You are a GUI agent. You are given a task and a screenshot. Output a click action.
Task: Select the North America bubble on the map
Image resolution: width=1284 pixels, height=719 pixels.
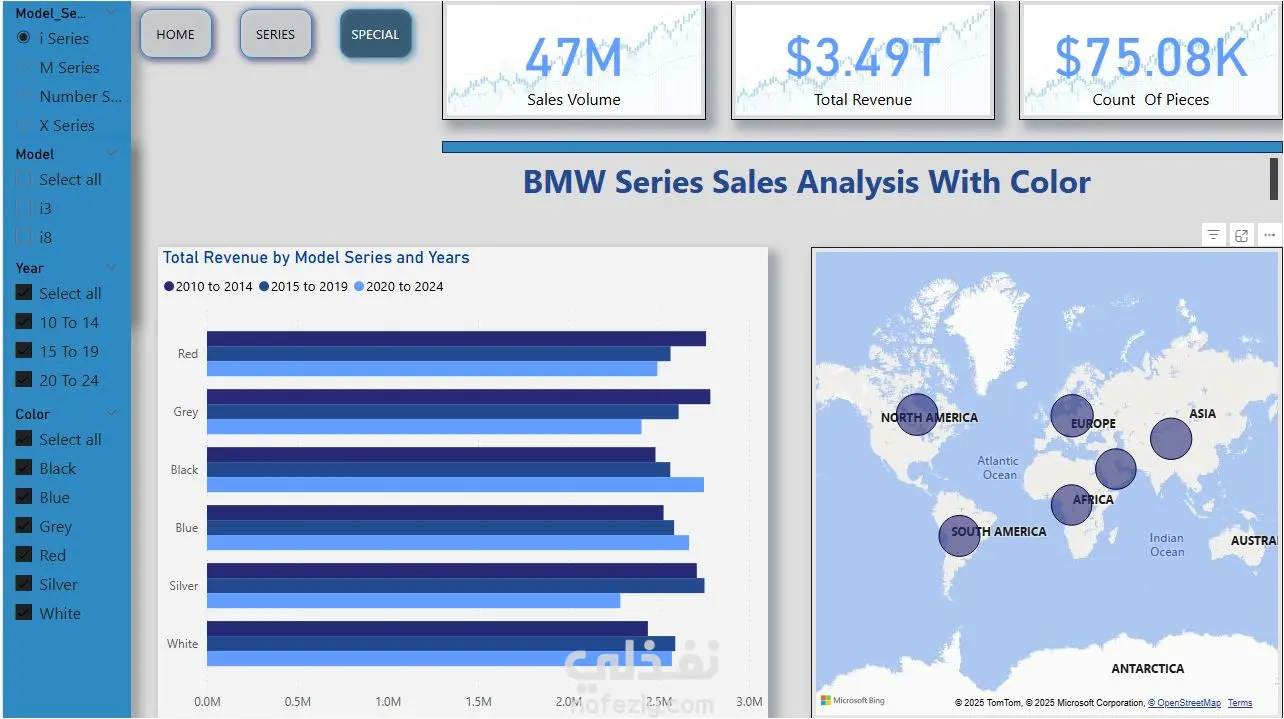917,414
